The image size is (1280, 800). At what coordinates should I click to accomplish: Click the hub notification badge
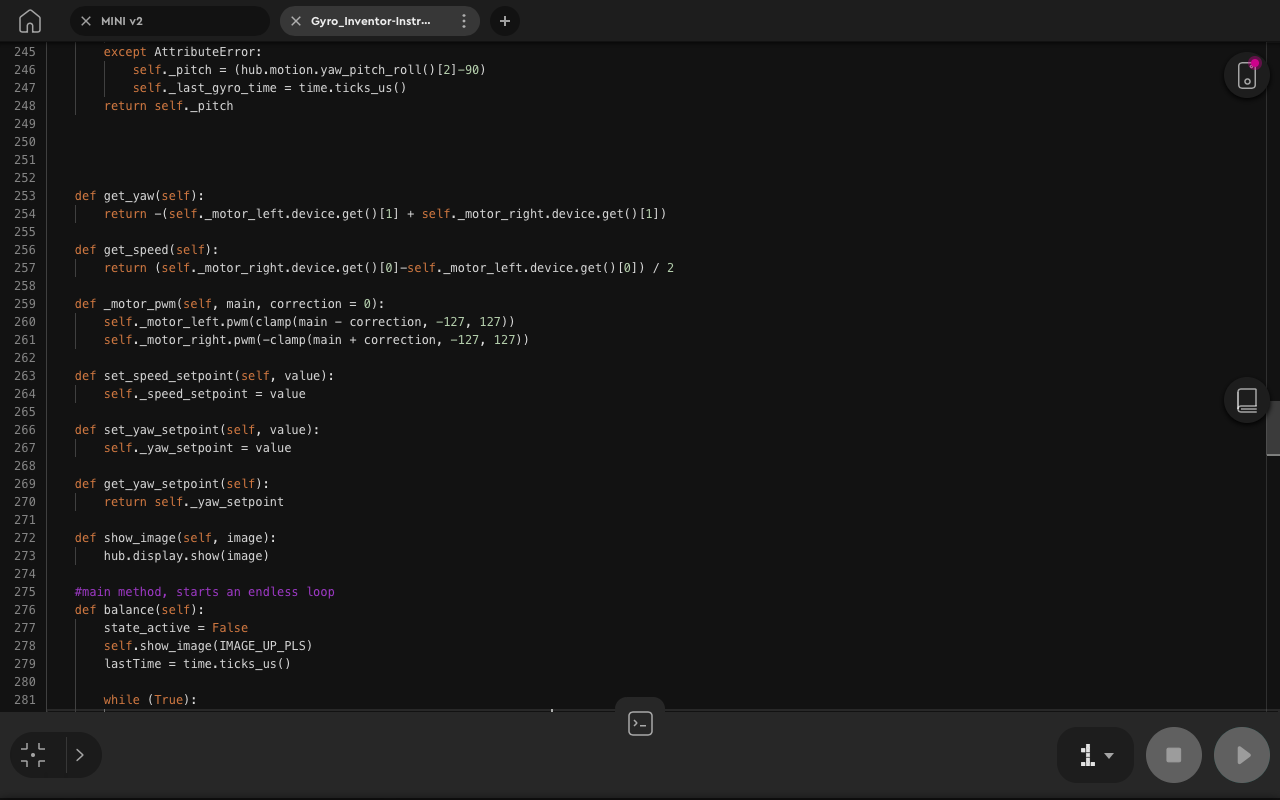tap(1255, 62)
